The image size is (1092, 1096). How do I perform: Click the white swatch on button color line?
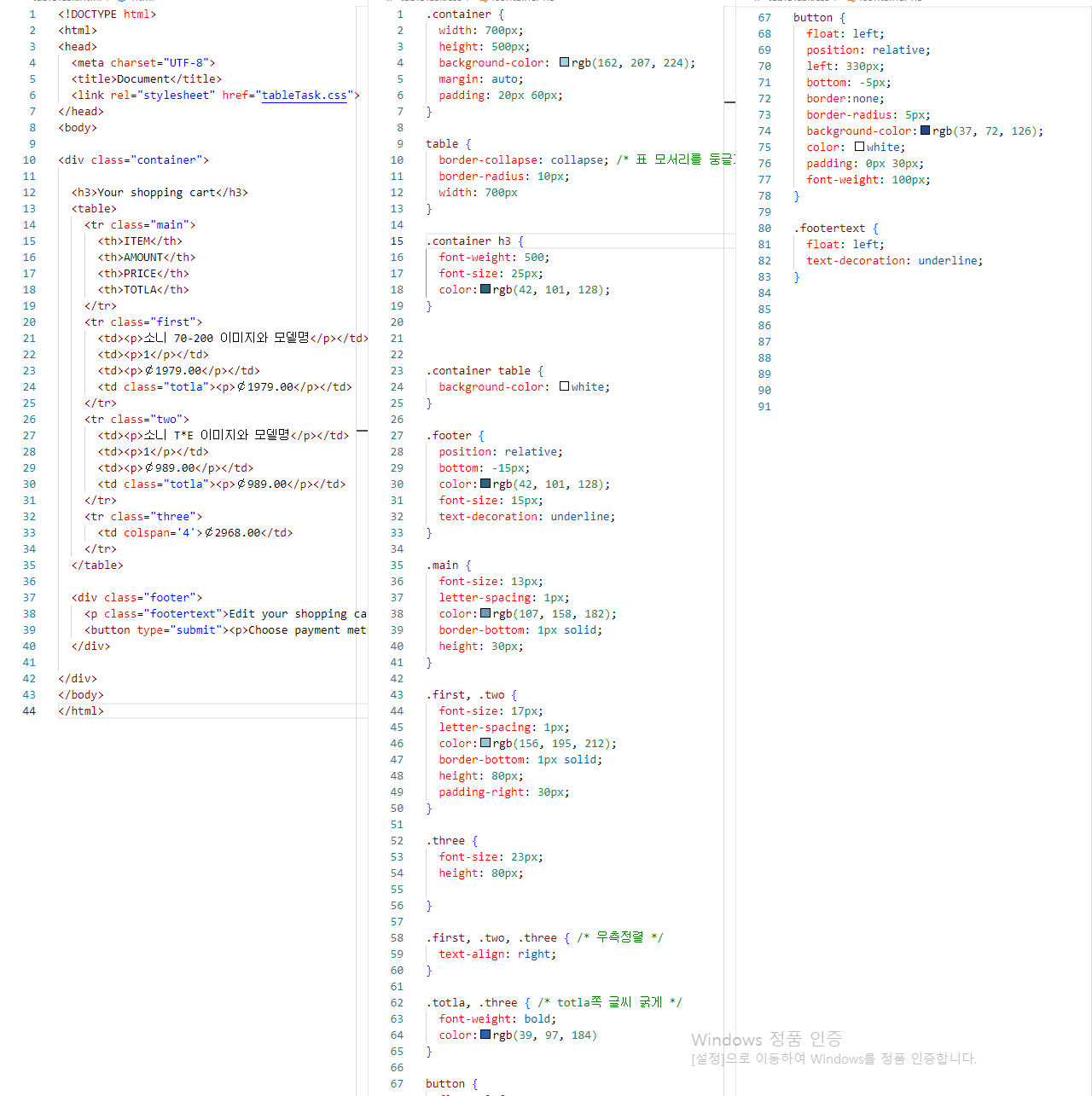click(860, 147)
